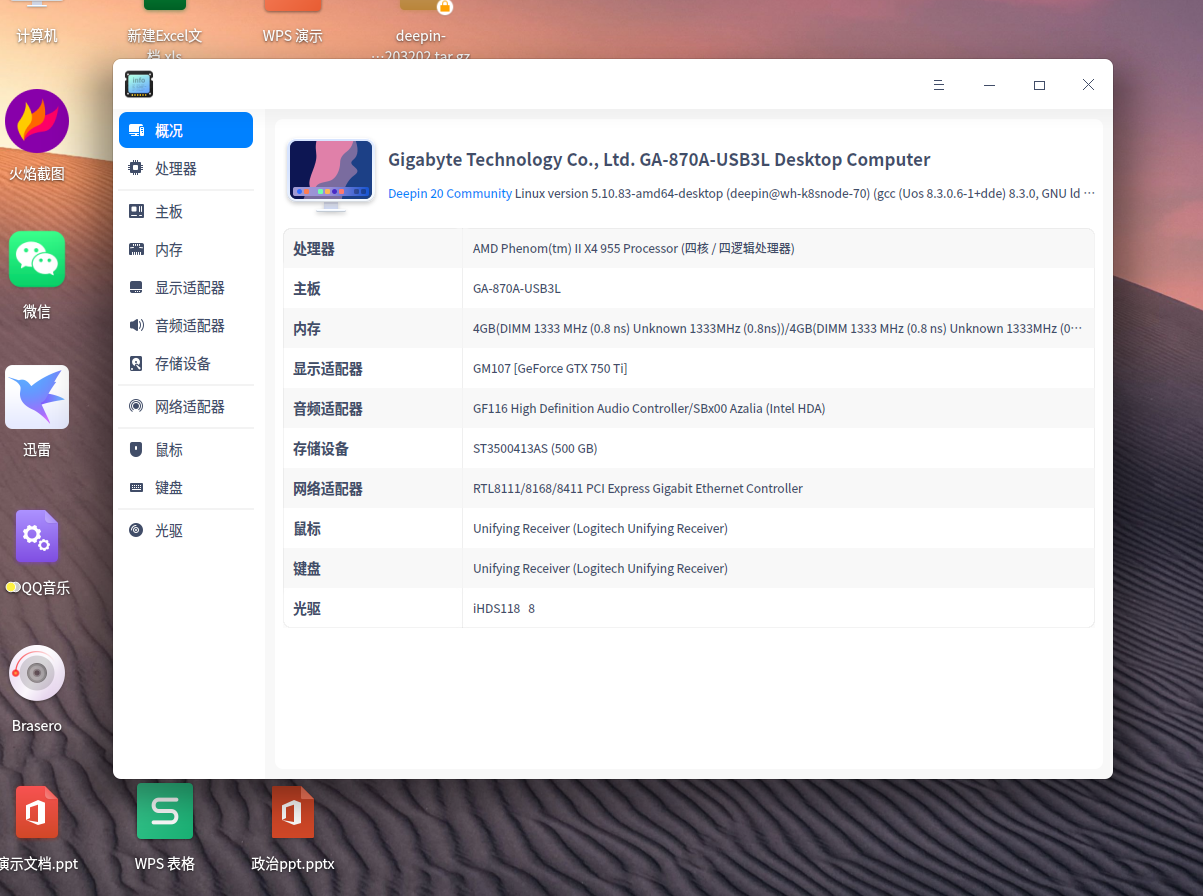
Task: Click the Deepin 20 Community link
Action: coord(450,194)
